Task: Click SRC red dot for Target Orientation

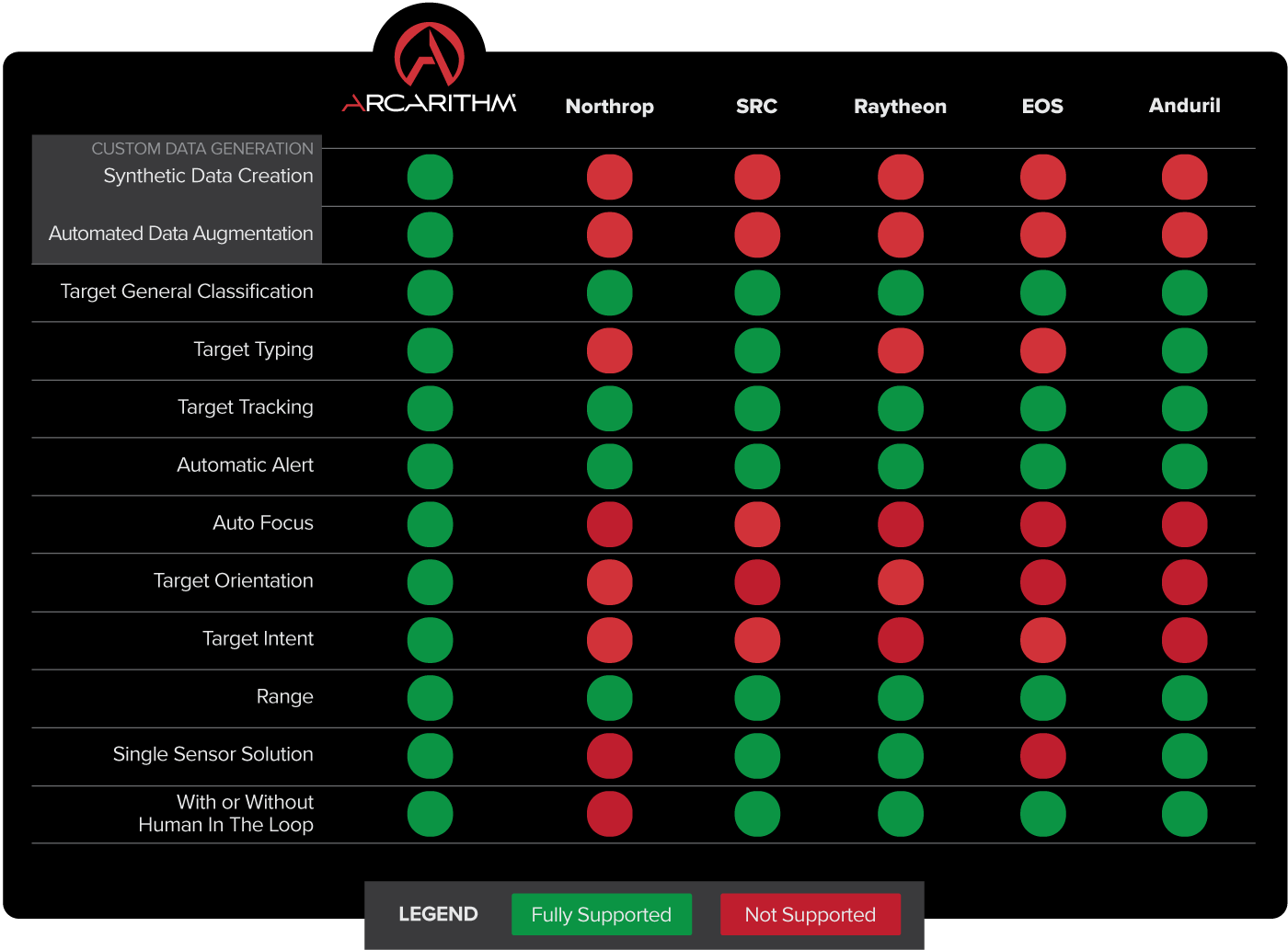Action: [x=757, y=583]
